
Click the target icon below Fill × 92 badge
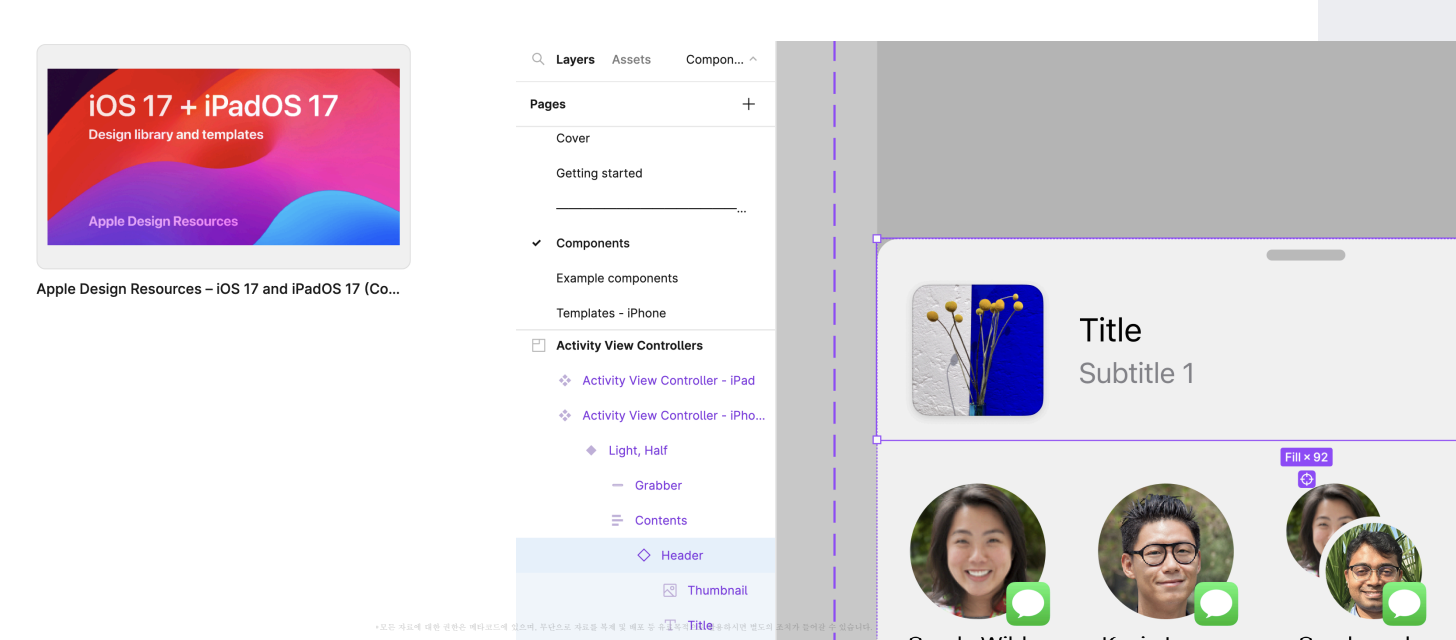[1306, 479]
